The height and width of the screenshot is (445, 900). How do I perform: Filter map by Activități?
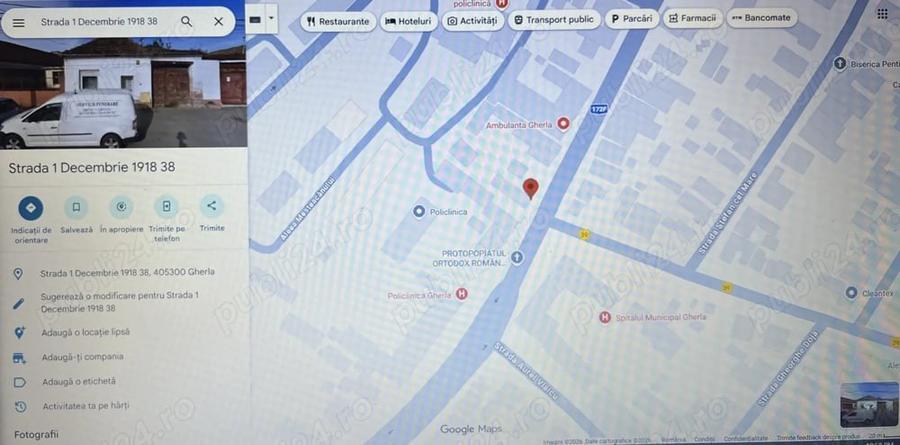[472, 21]
